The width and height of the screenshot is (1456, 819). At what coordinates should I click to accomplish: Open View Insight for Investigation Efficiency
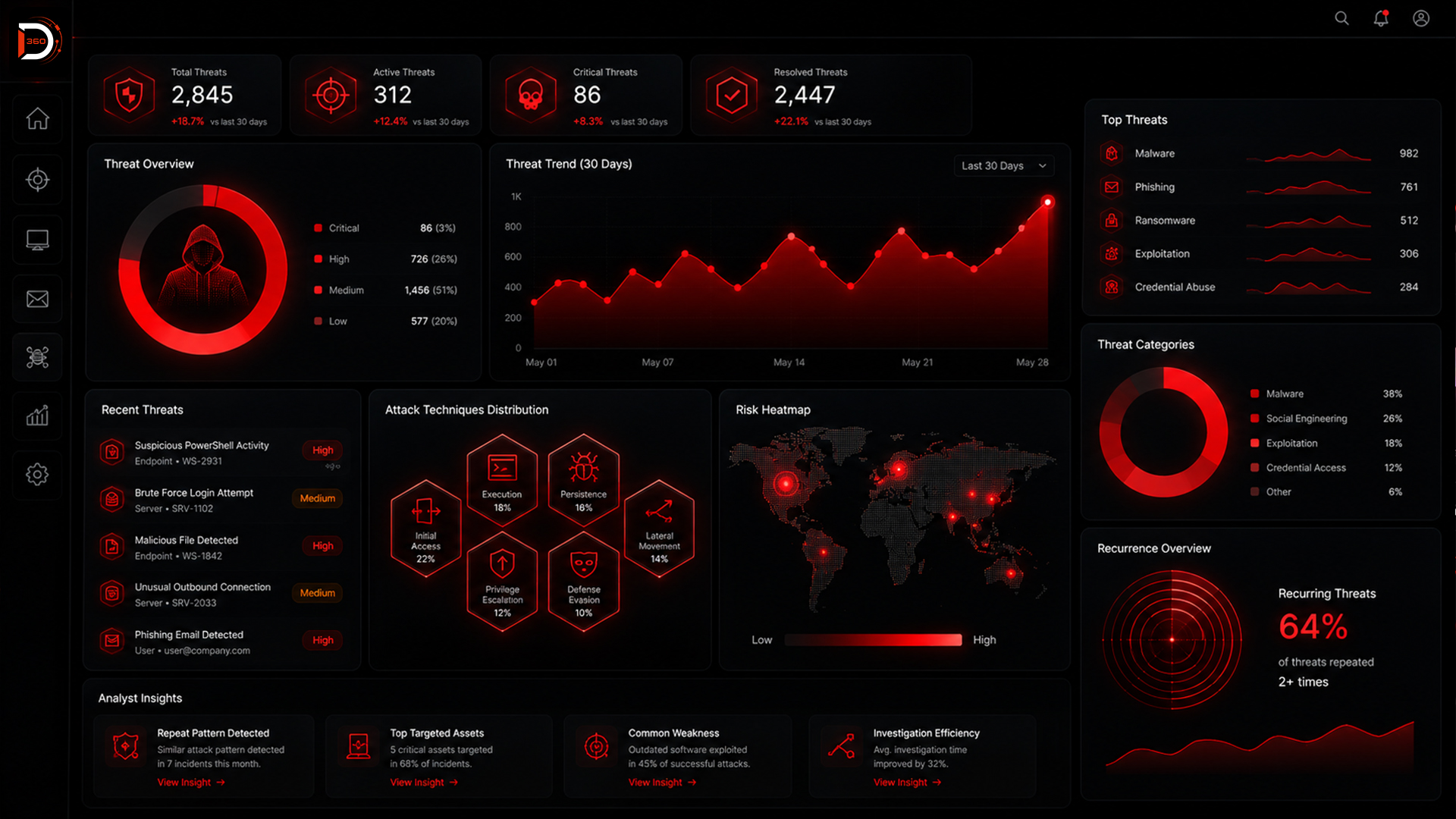(x=907, y=783)
